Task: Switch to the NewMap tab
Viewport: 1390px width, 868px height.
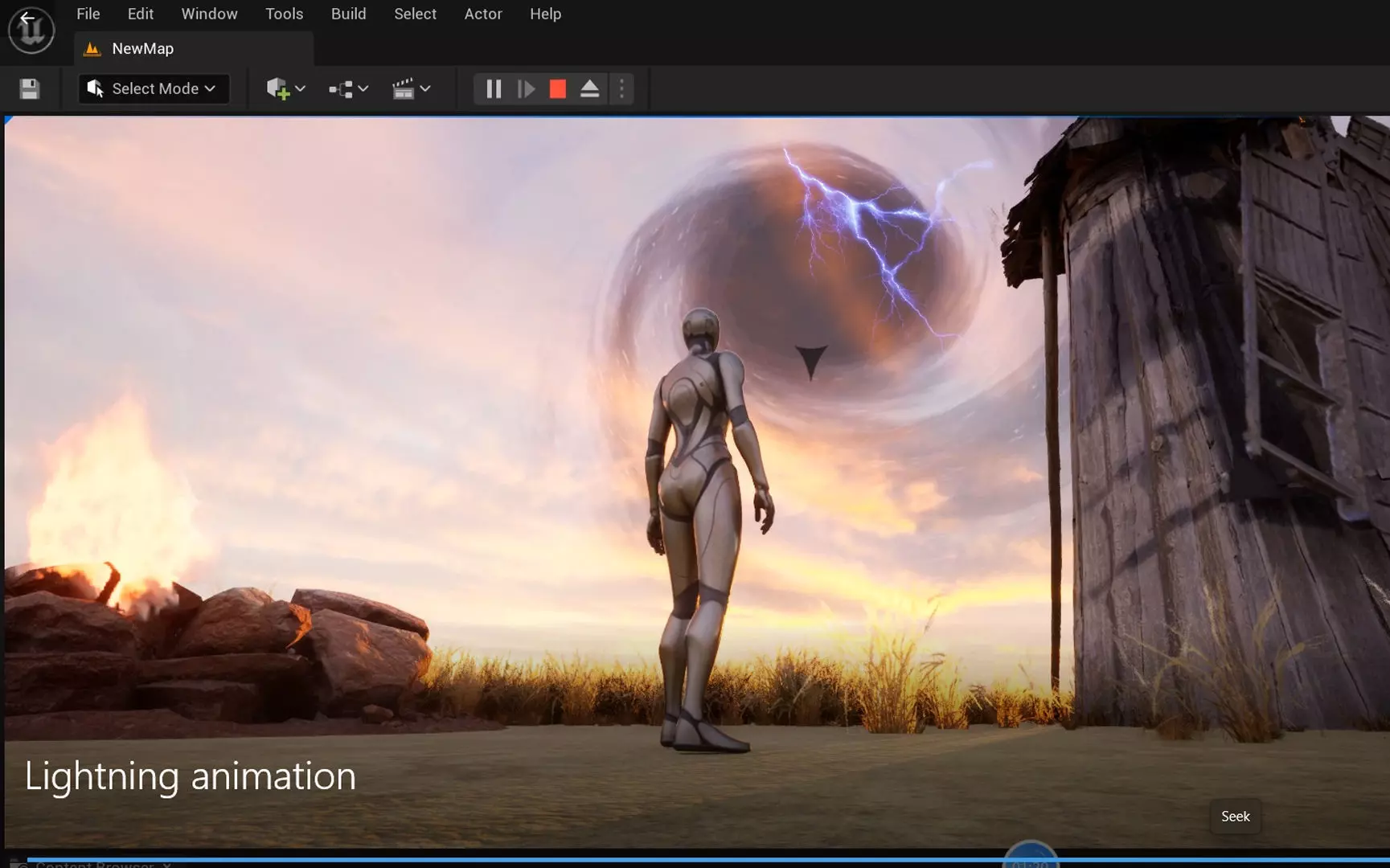Action: (193, 48)
